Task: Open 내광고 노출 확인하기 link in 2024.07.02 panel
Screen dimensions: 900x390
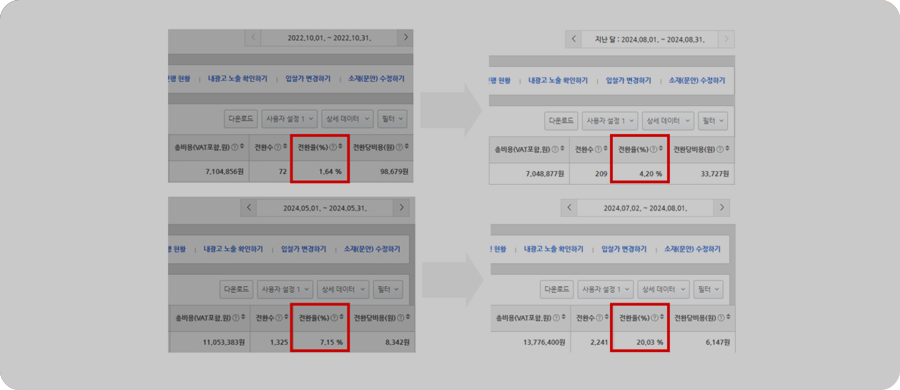Action: (x=554, y=249)
